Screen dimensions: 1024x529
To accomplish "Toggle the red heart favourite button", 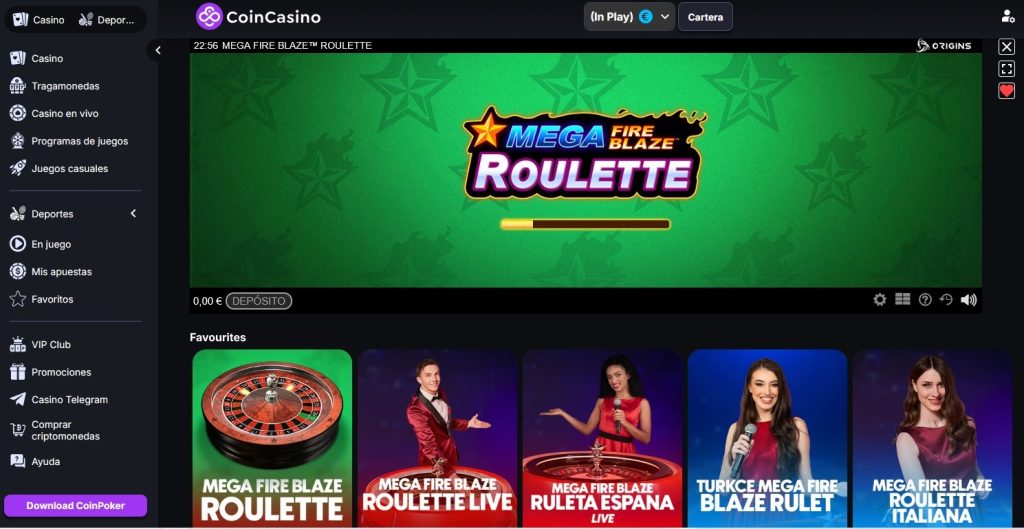I will pyautogui.click(x=1006, y=91).
